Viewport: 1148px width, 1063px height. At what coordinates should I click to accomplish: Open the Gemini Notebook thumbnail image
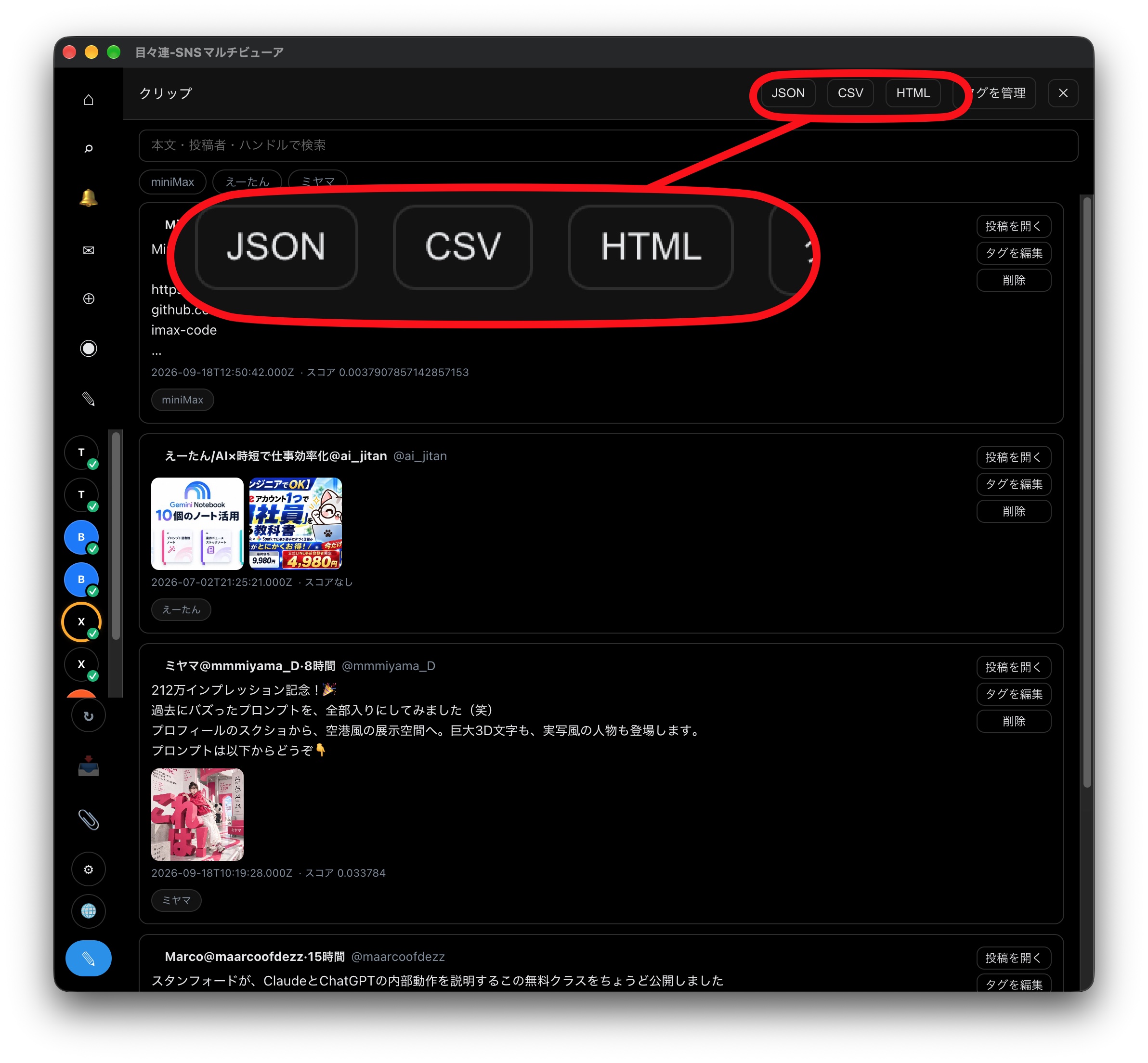click(x=197, y=523)
